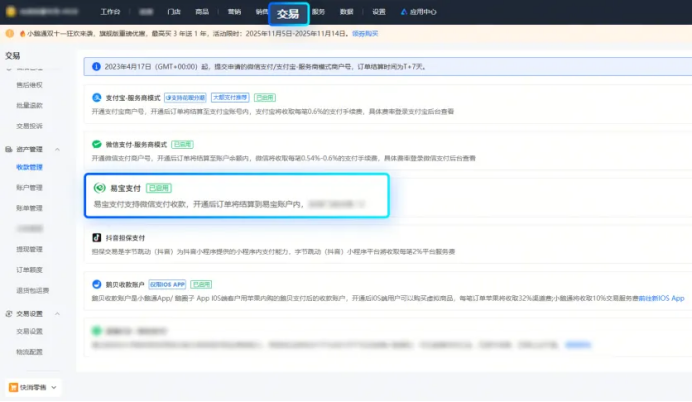Select 物流配置 in sidebar

coord(30,352)
